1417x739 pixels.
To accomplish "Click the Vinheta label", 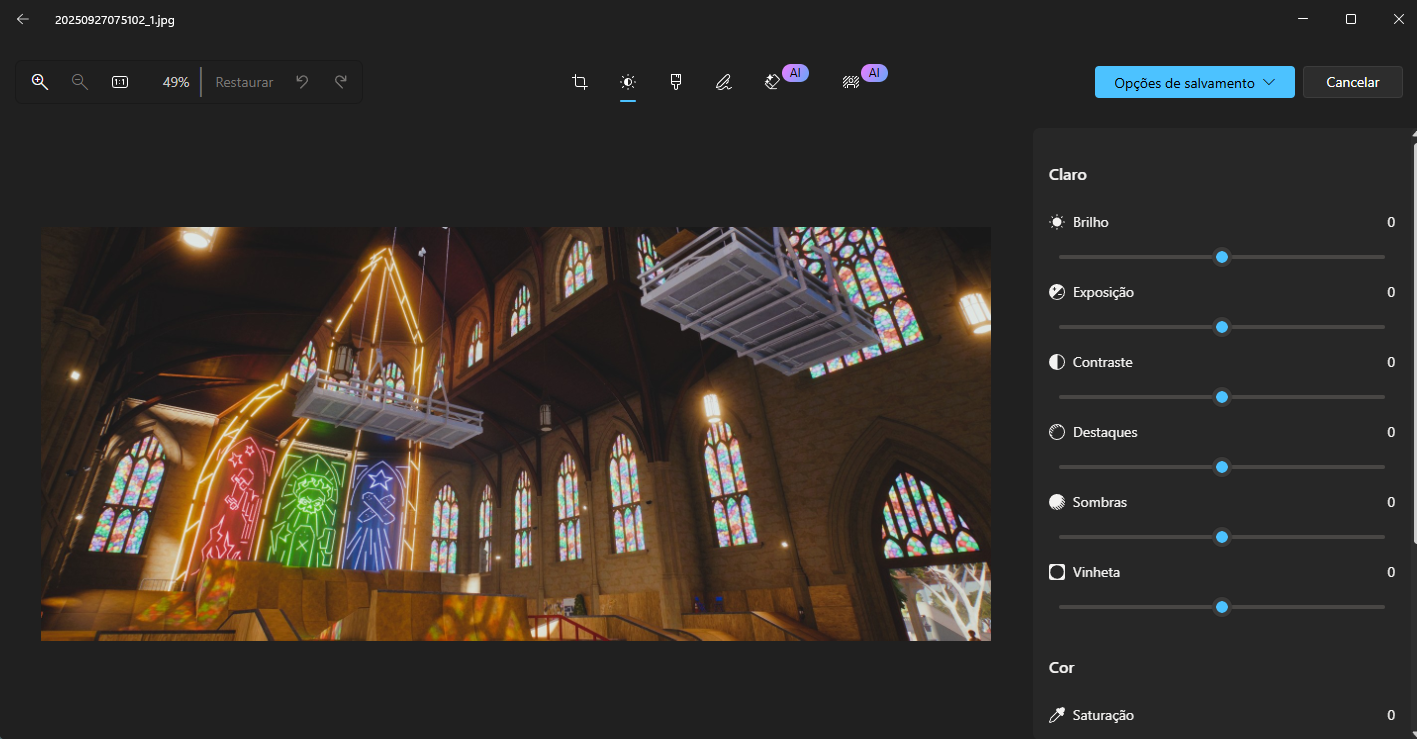I will coord(1097,572).
